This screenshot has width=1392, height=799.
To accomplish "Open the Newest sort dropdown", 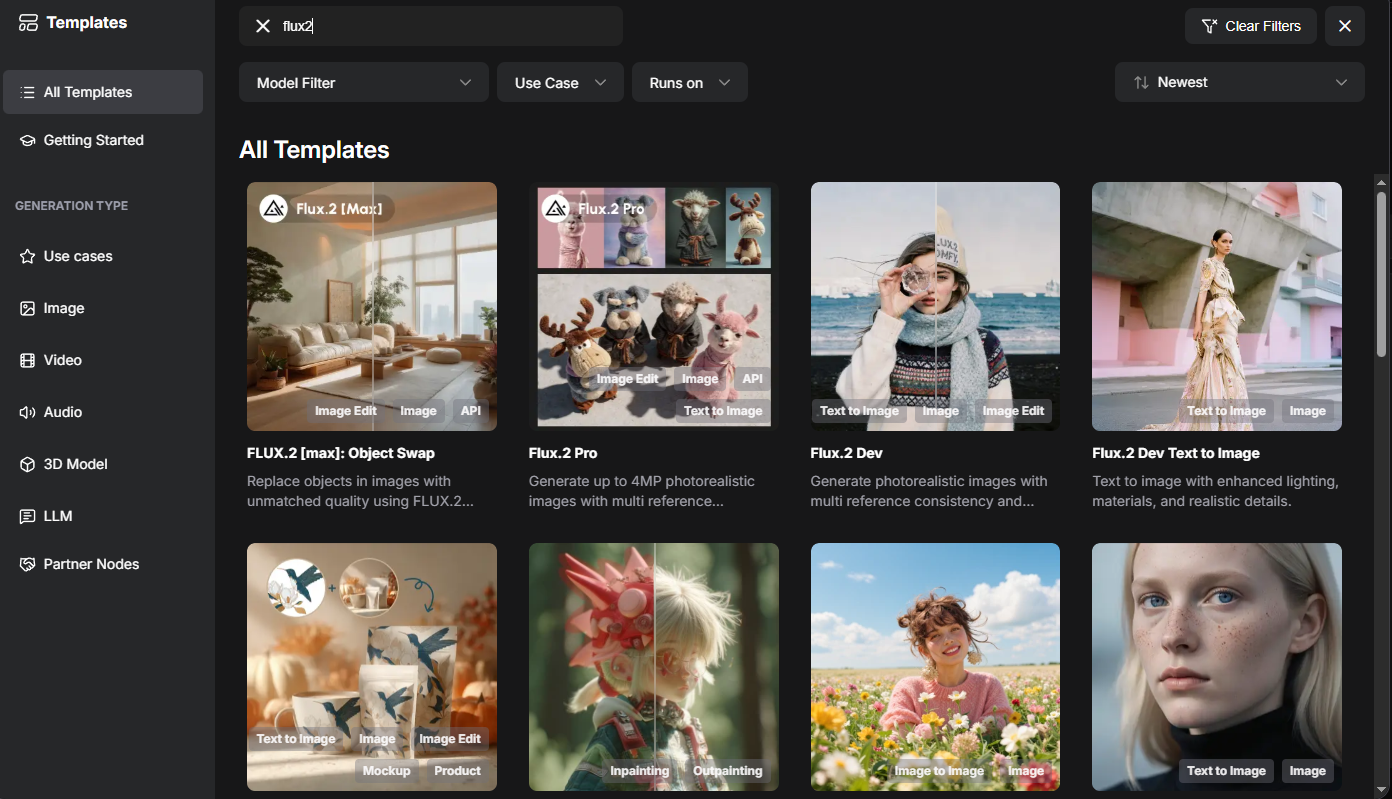I will point(1240,82).
